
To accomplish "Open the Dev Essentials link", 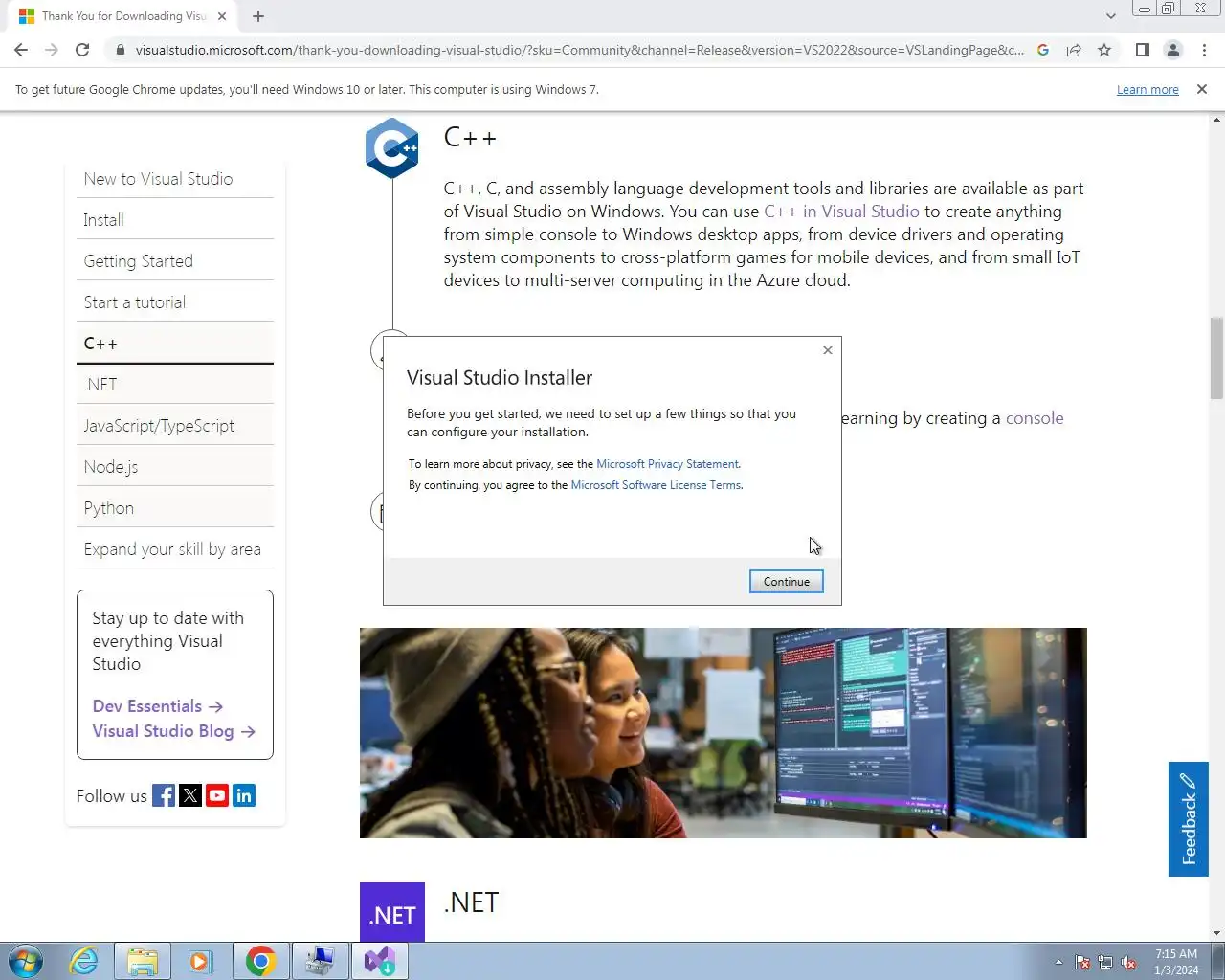I will click(x=158, y=706).
